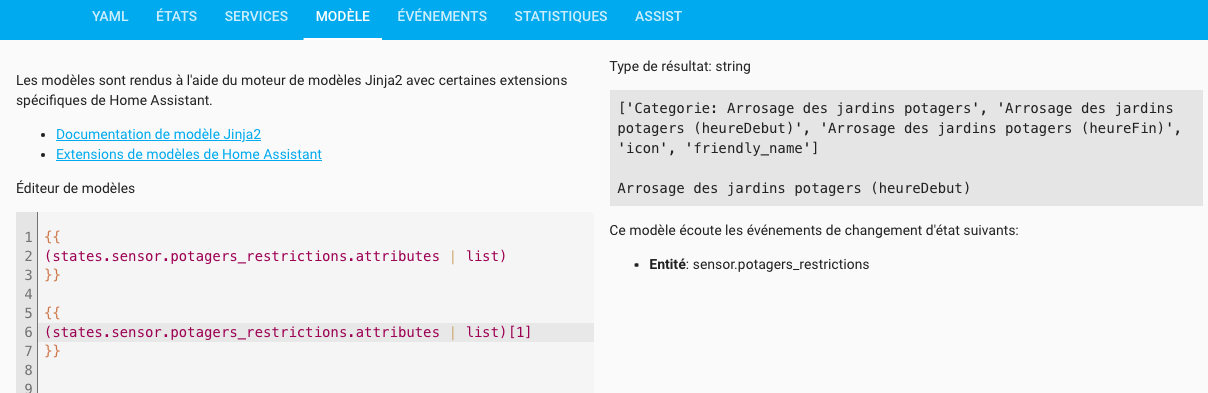Place cursor at end of line 6 code

[x=532, y=332]
